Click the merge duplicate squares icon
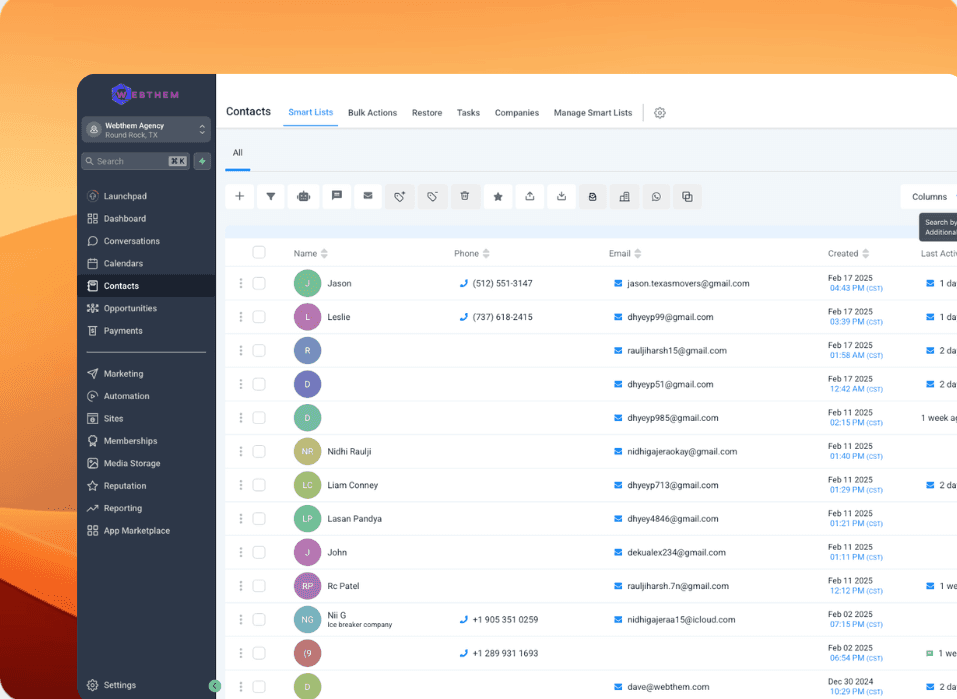The width and height of the screenshot is (957, 699). click(x=687, y=197)
